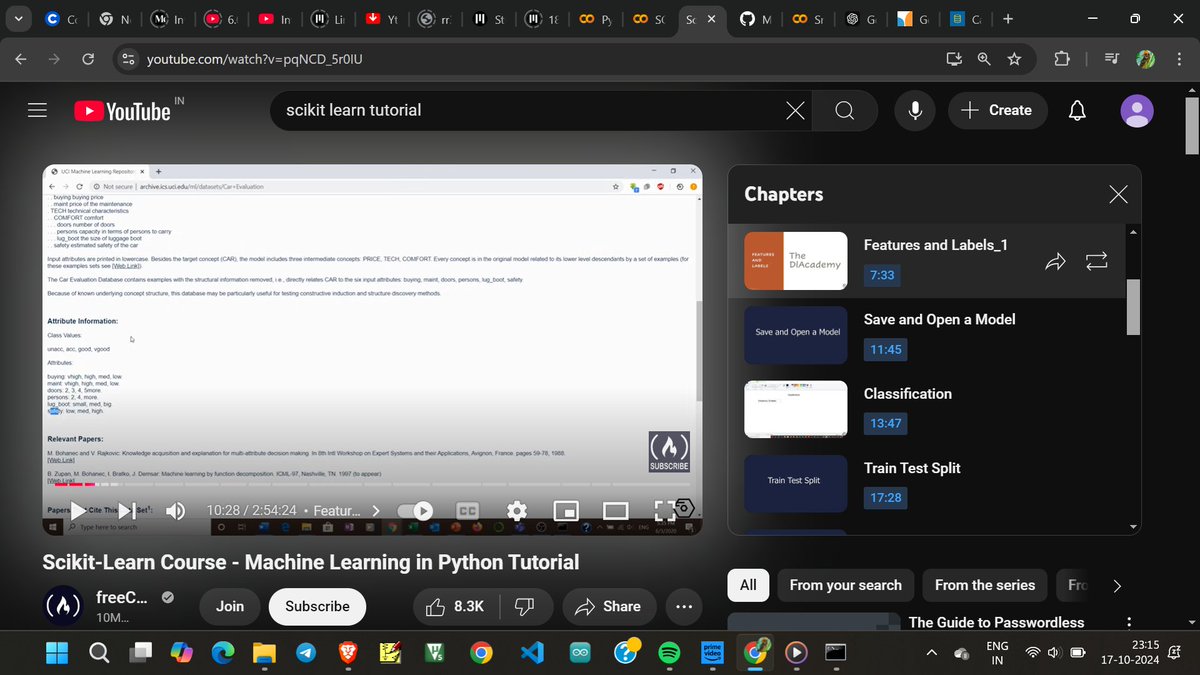Share the video
This screenshot has height=675, width=1200.
tap(607, 606)
